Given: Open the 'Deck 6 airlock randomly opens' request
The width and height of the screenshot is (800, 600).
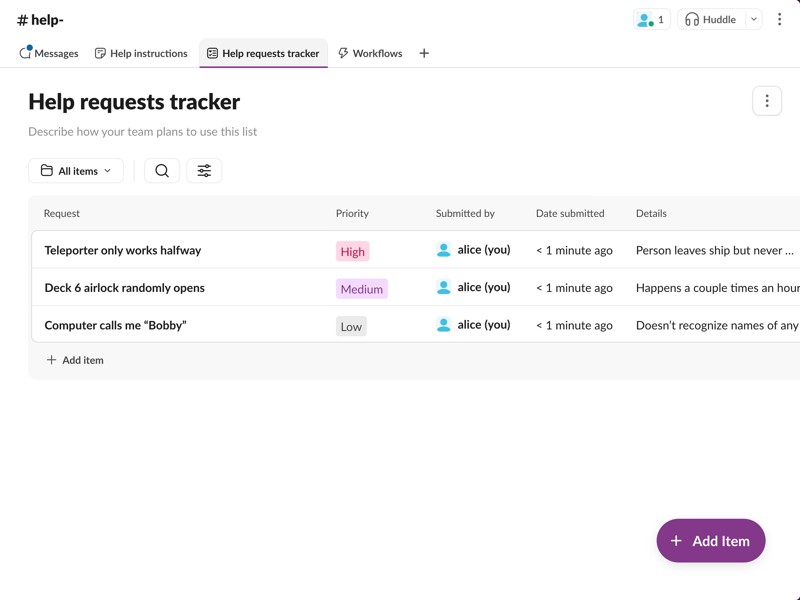Looking at the screenshot, I should click(x=124, y=288).
